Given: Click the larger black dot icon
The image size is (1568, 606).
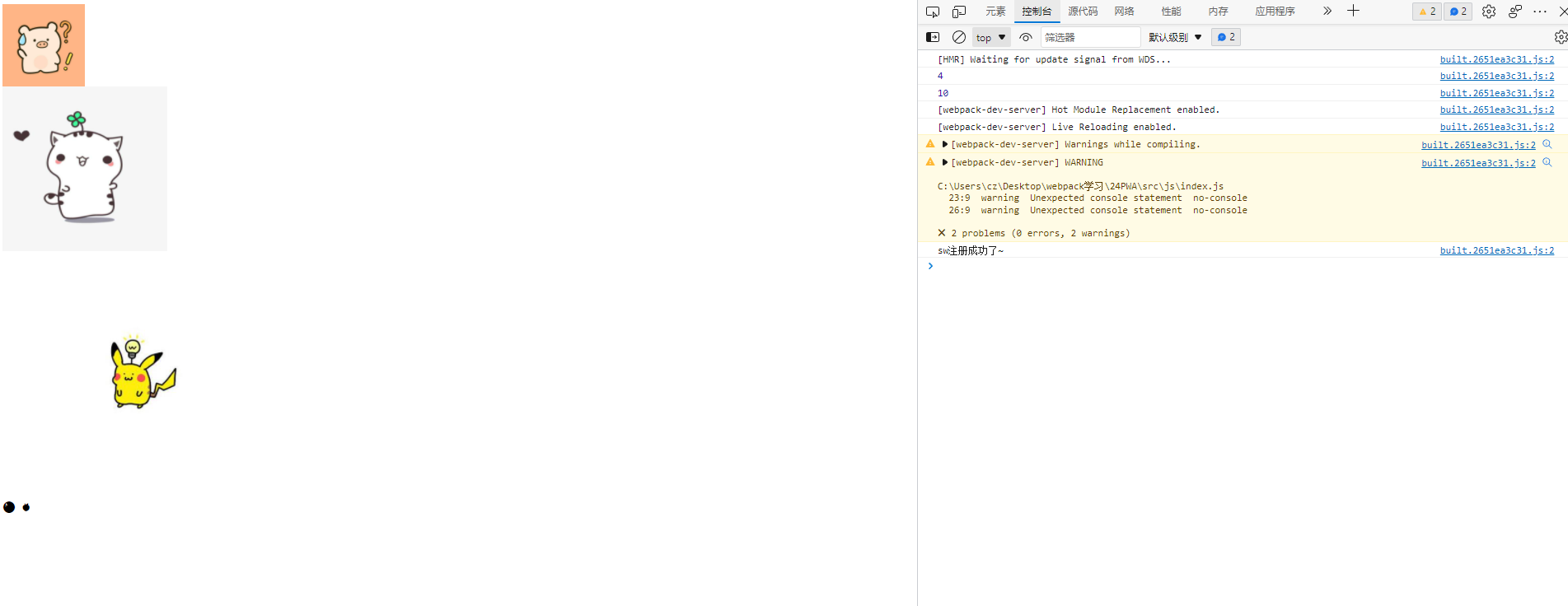Looking at the screenshot, I should point(9,507).
